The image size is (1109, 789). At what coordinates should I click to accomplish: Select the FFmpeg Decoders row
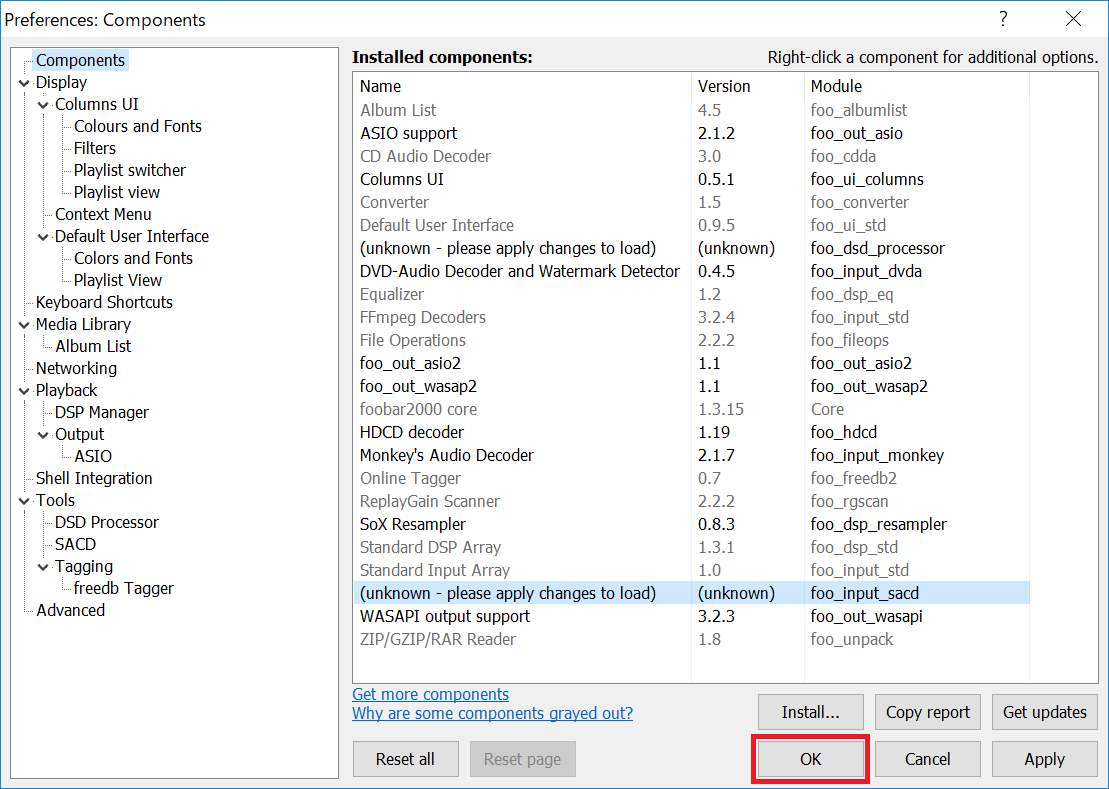click(691, 317)
